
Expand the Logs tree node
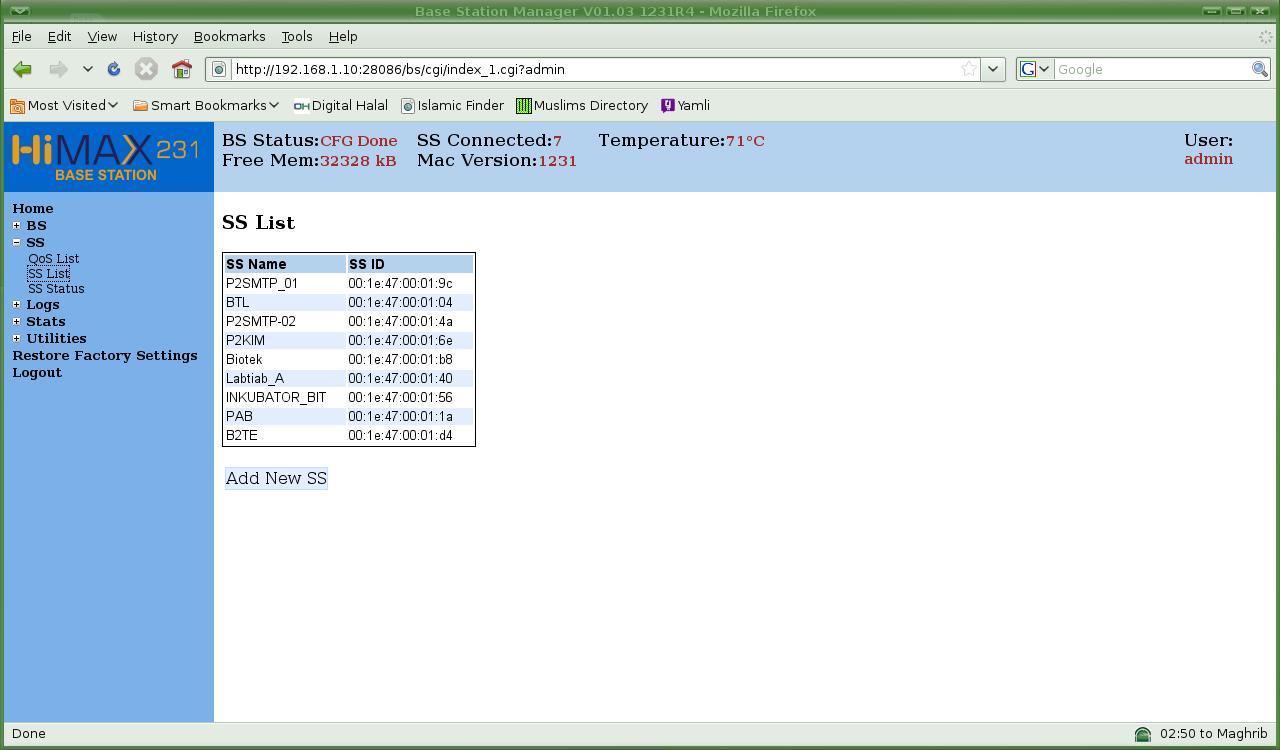(16, 304)
